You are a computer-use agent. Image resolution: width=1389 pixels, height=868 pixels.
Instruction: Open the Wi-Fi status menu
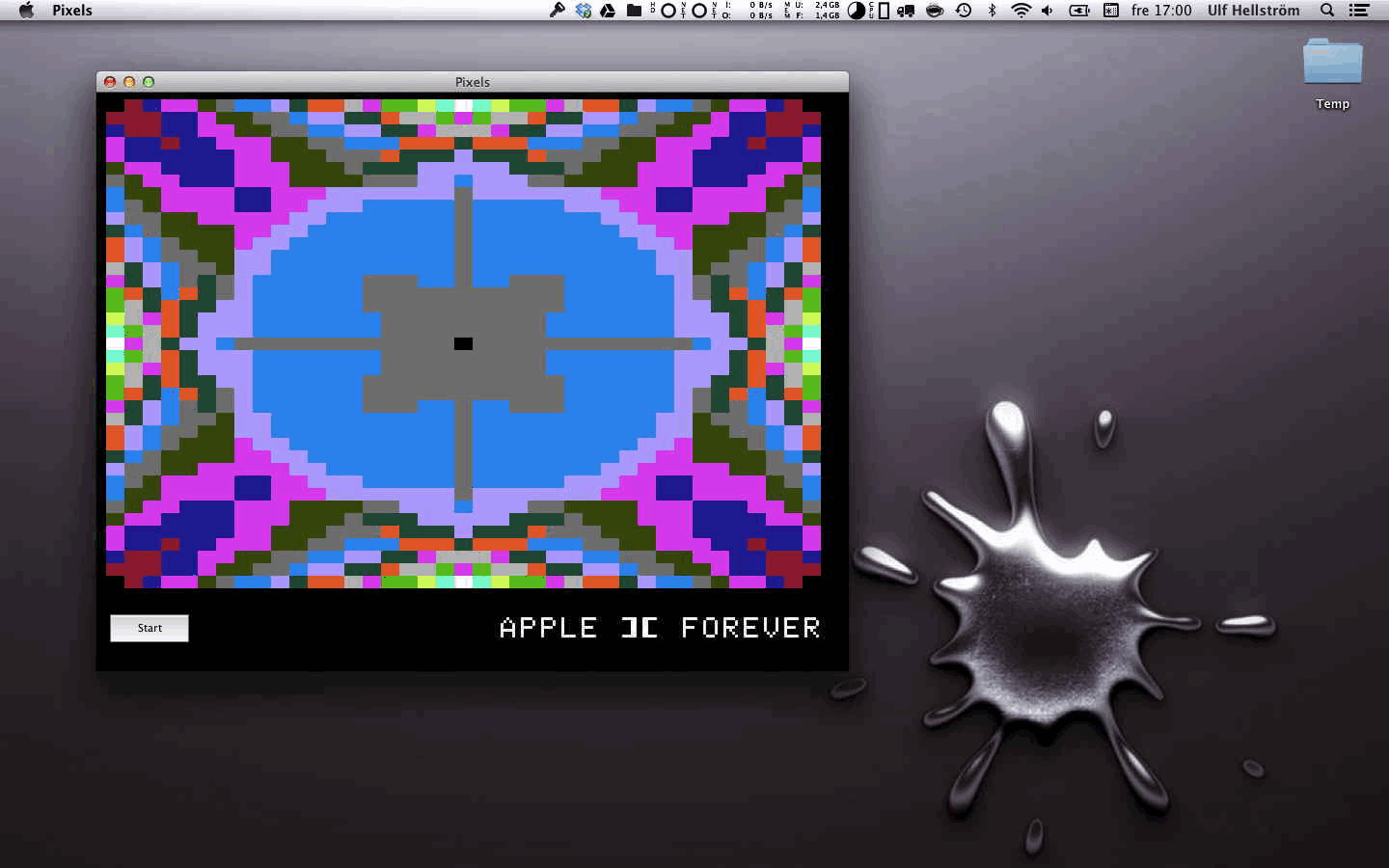(1021, 11)
